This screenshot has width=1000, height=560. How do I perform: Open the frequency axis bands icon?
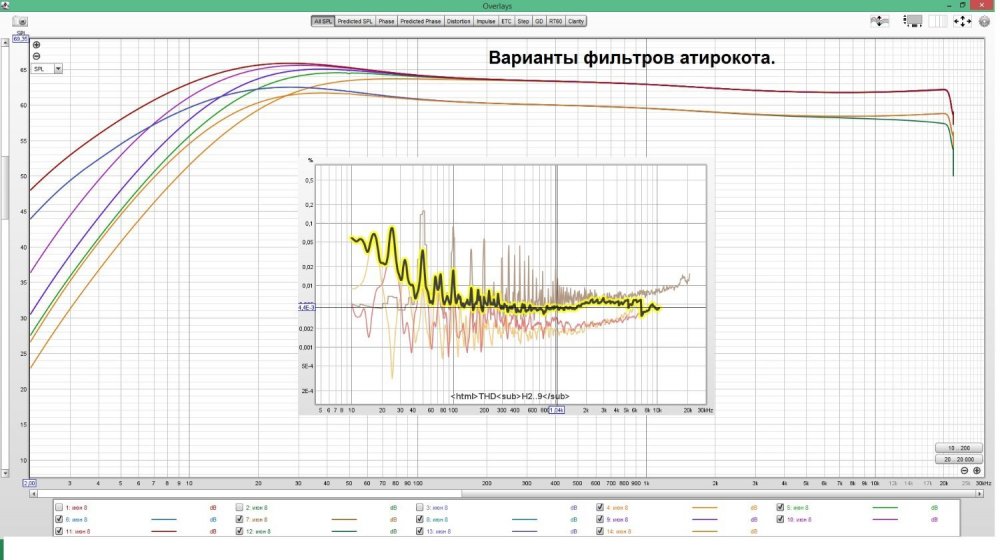pos(938,21)
